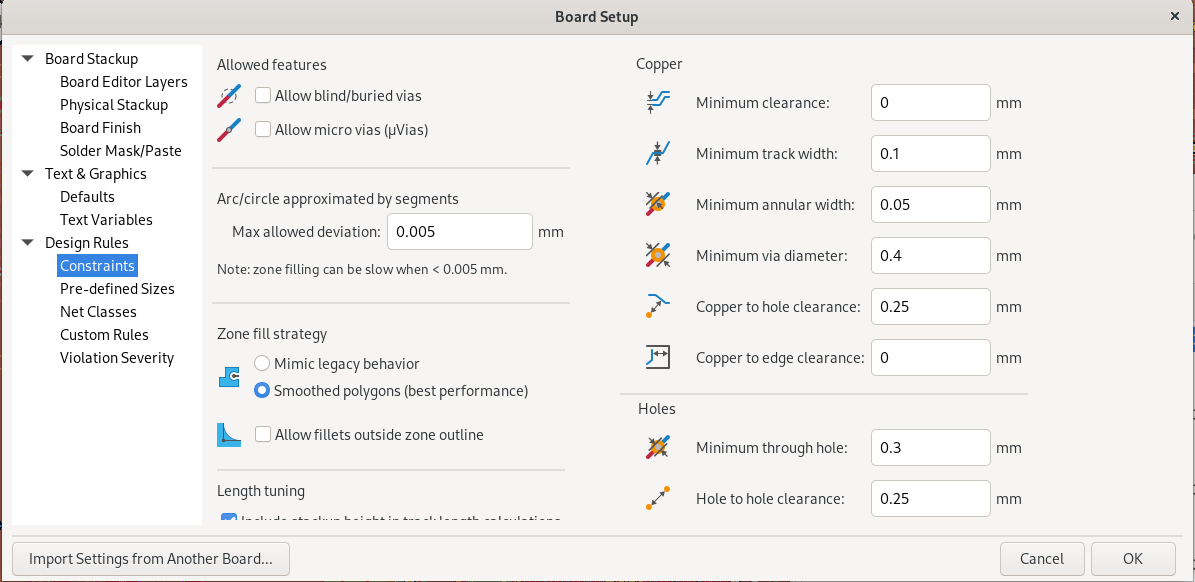Click the minimum annular width icon
Image resolution: width=1195 pixels, height=582 pixels.
657,204
